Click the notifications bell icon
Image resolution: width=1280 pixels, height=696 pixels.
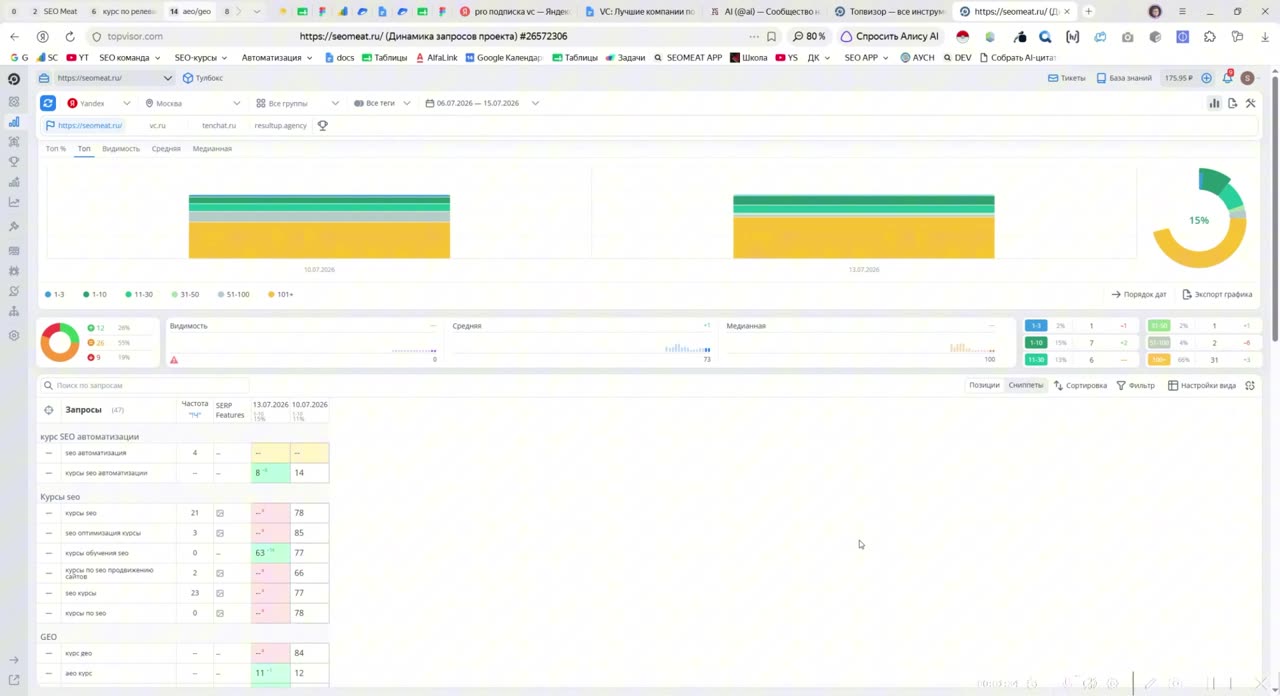pyautogui.click(x=1228, y=78)
